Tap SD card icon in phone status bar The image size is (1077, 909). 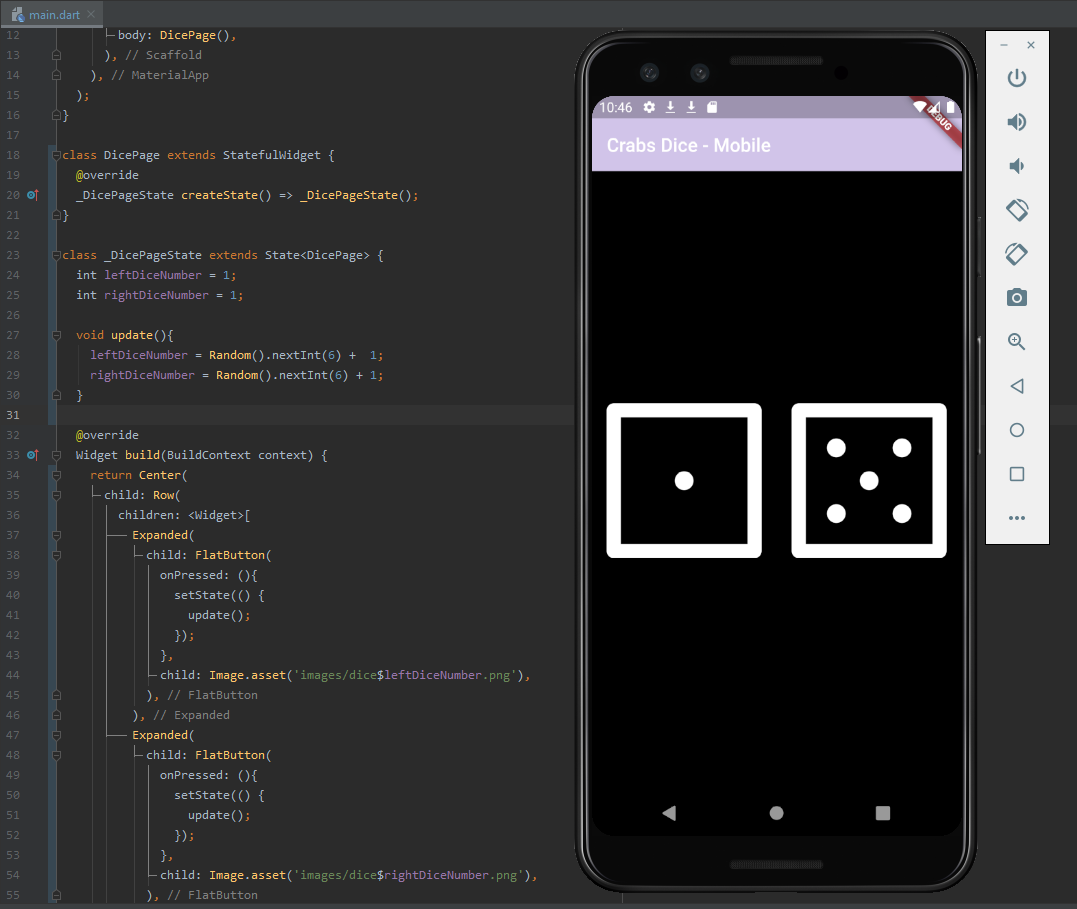712,107
